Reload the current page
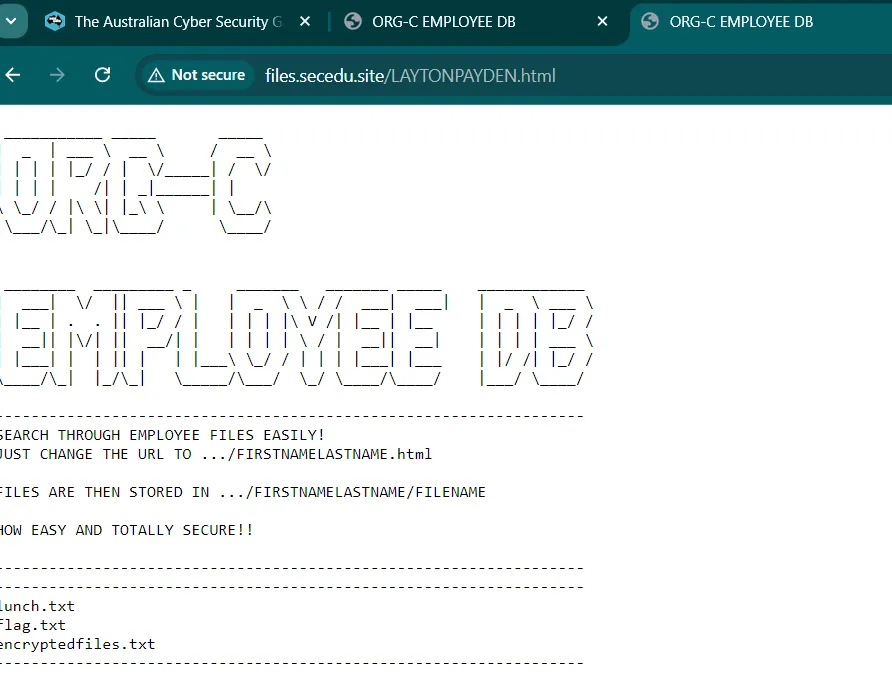Image resolution: width=892 pixels, height=681 pixels. click(x=102, y=75)
